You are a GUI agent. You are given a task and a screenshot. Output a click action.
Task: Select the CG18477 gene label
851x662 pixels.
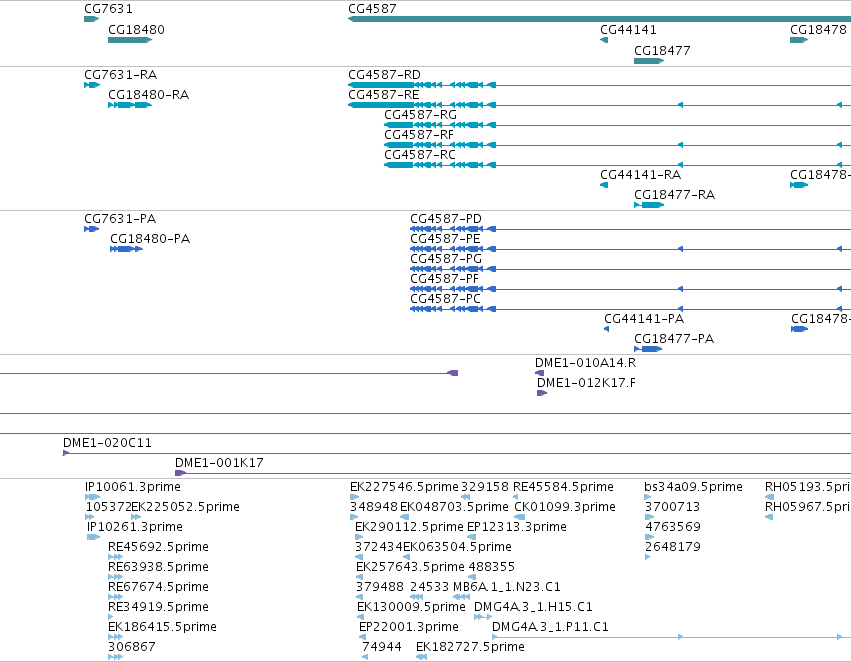click(x=662, y=50)
